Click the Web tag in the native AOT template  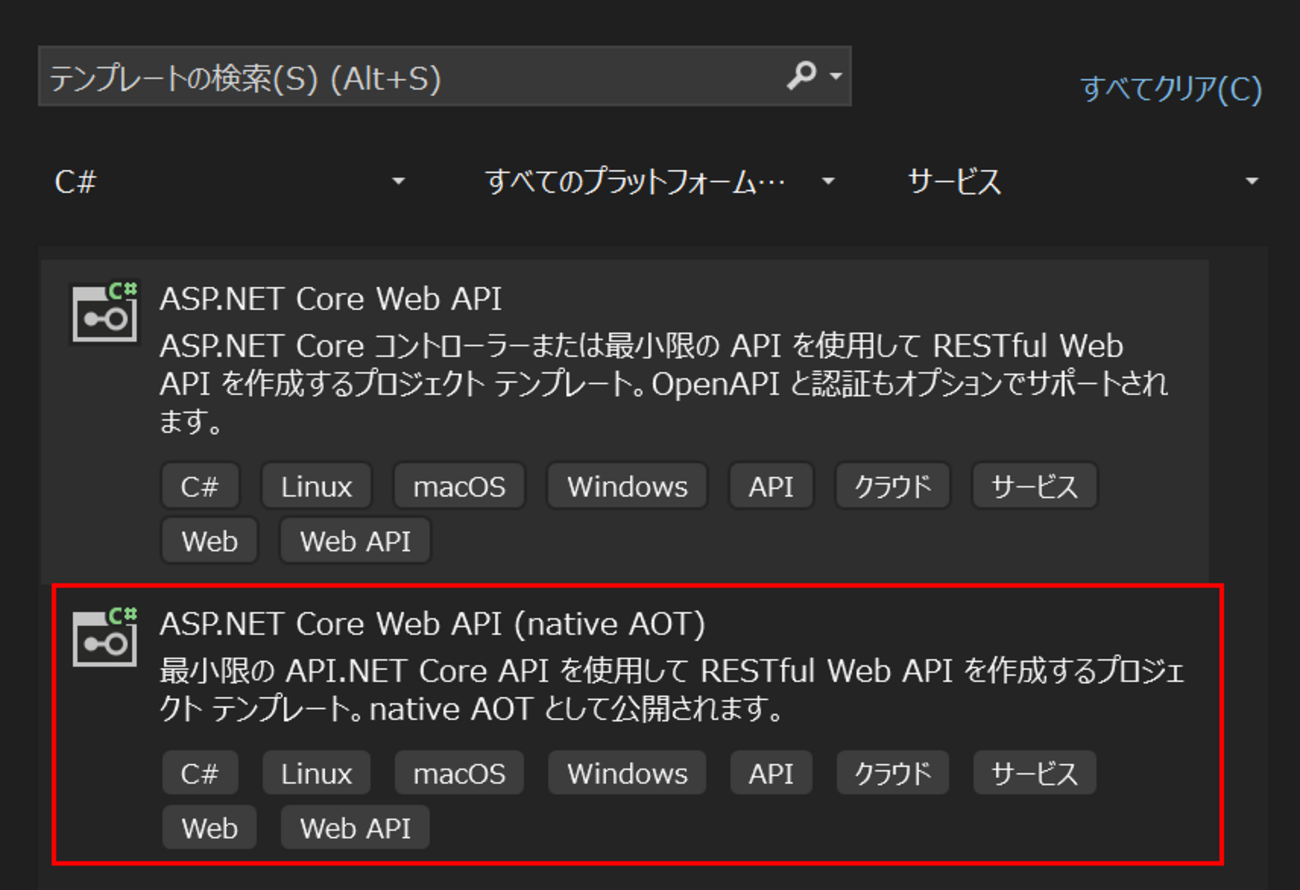[x=210, y=828]
